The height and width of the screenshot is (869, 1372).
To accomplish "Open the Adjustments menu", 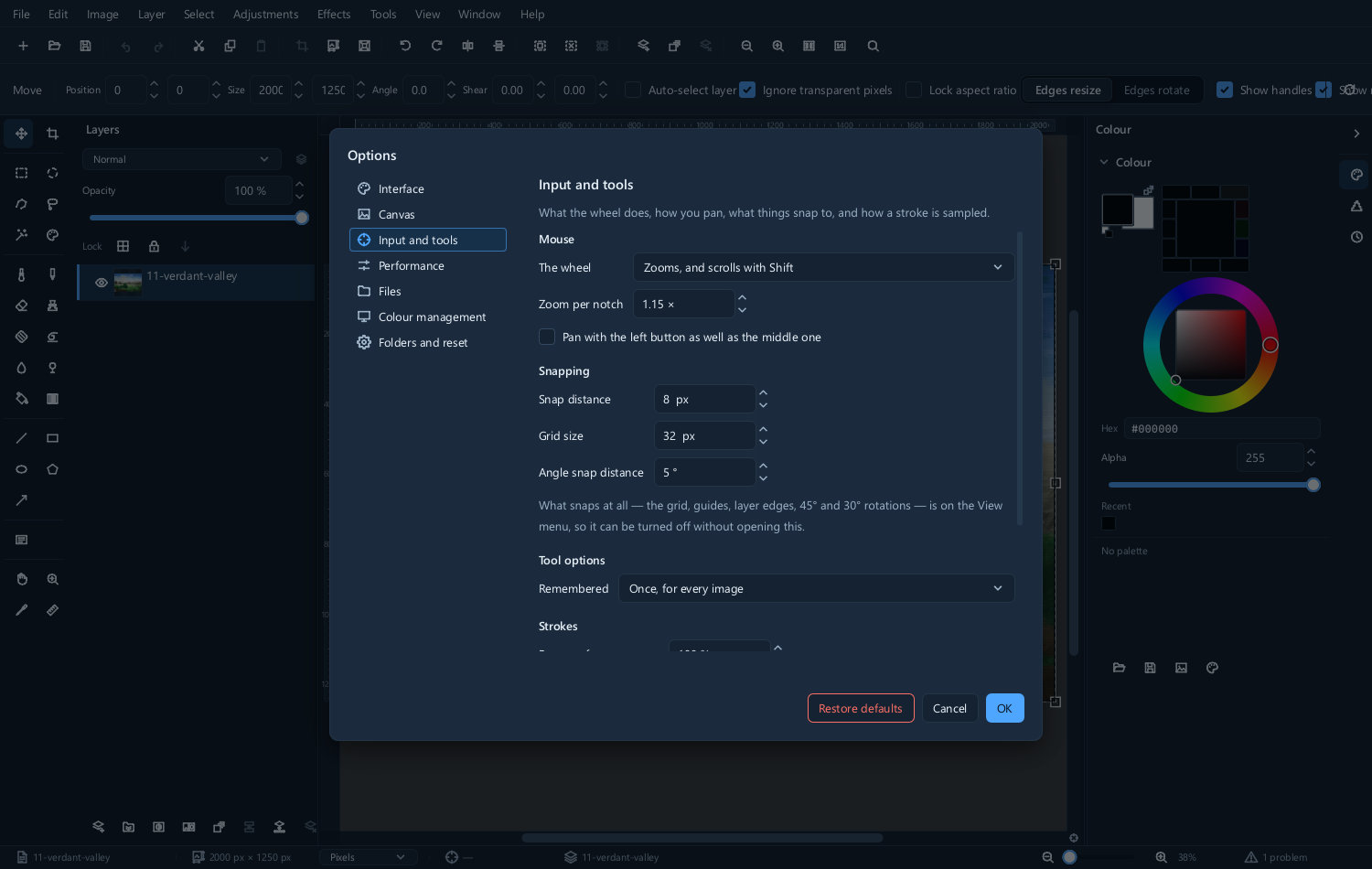I will [x=265, y=14].
